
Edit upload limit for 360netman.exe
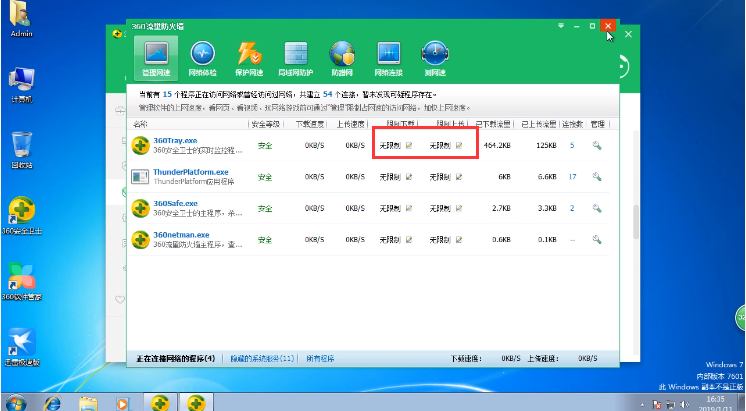[x=459, y=240]
